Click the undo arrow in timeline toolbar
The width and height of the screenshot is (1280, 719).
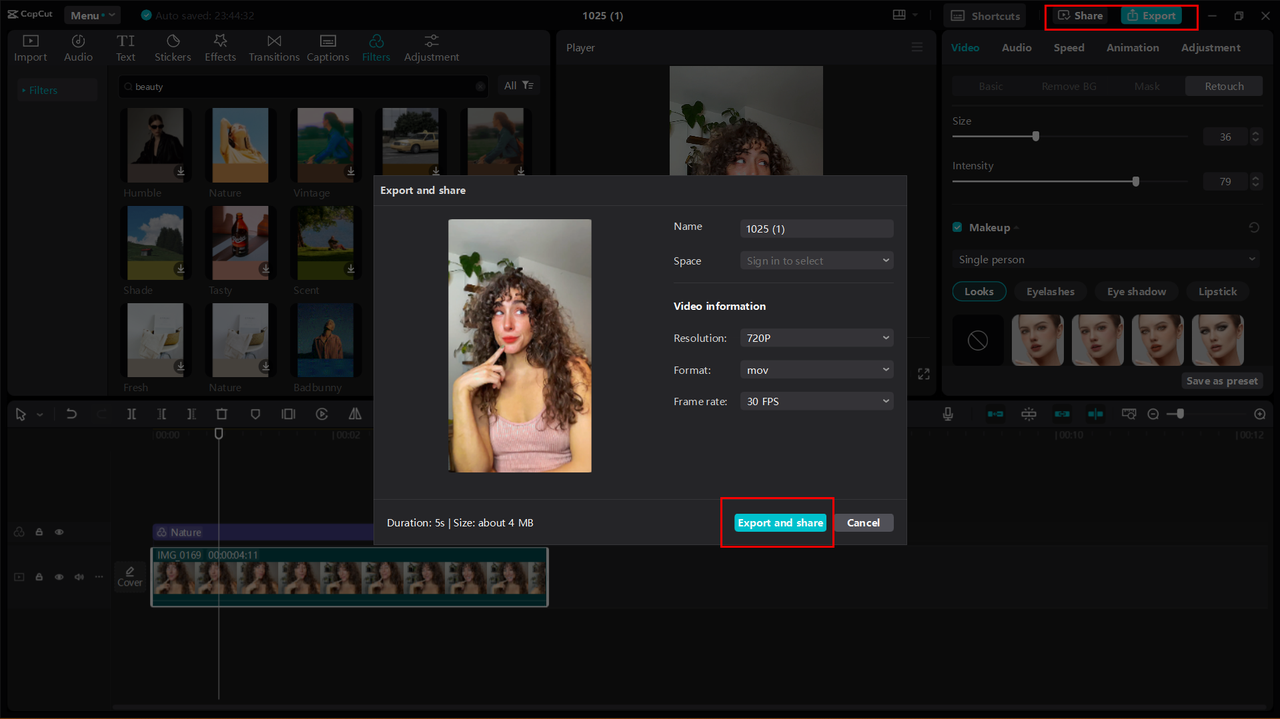tap(71, 414)
